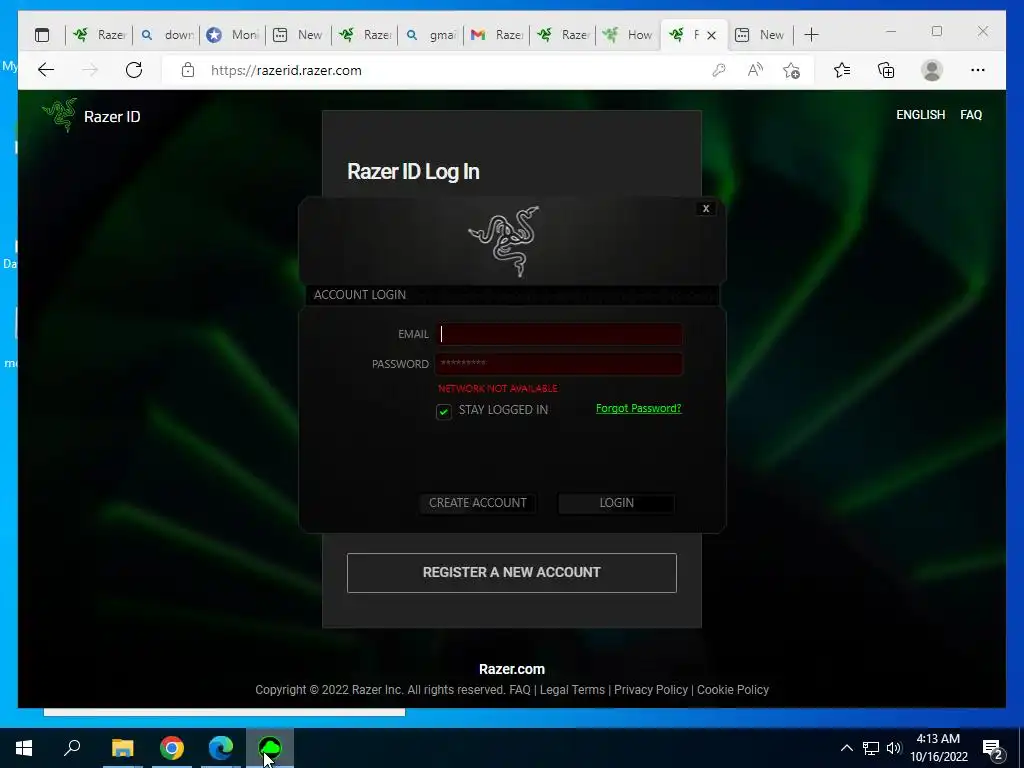Switch to the Moni tab
The image size is (1024, 768).
click(233, 35)
